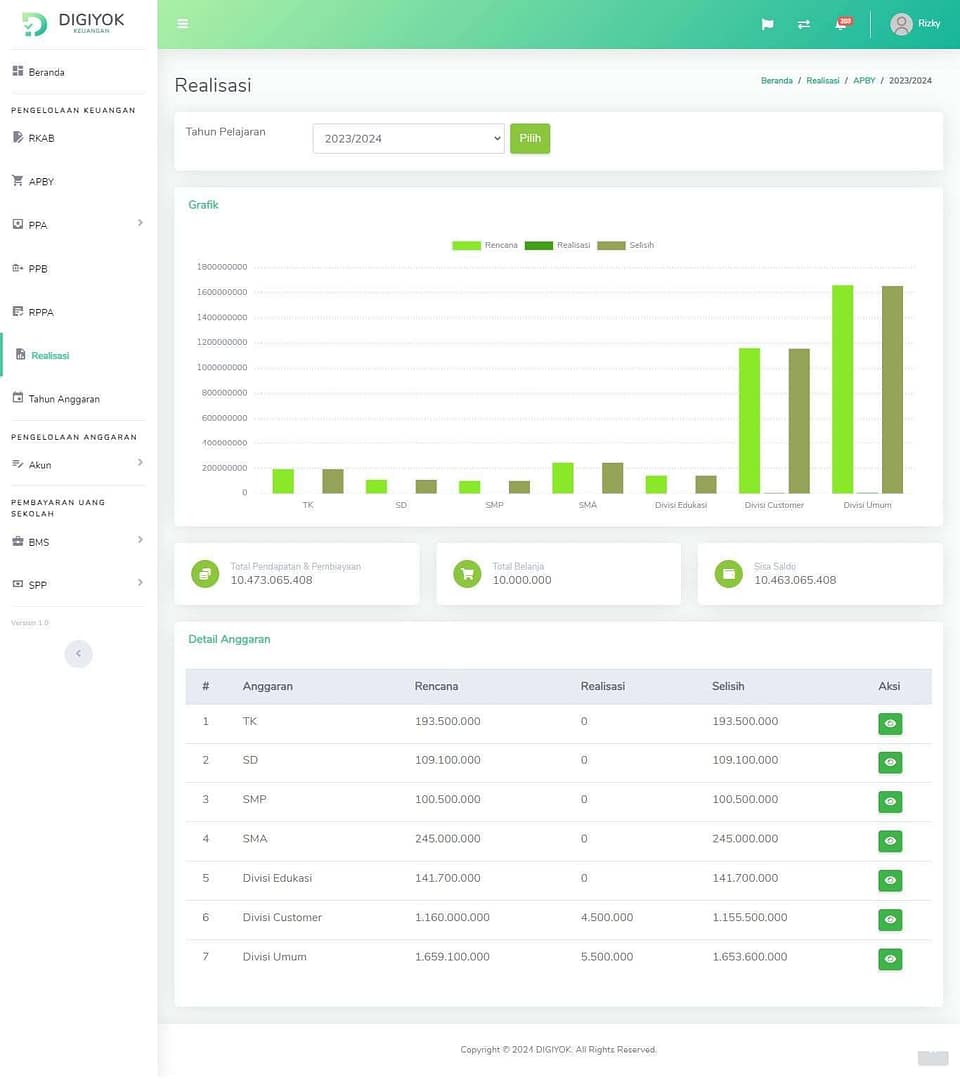Click eye button for Divisi Customer row

[x=889, y=920]
